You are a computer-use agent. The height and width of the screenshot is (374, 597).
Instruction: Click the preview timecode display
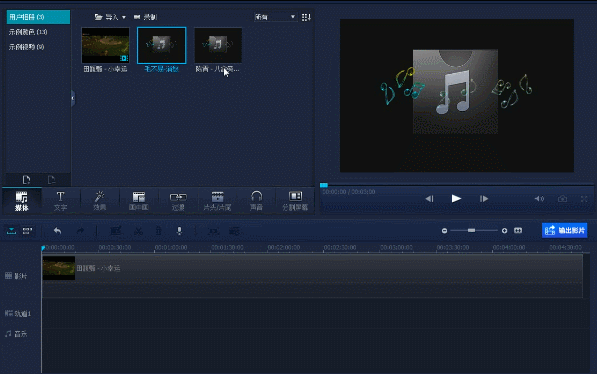tap(349, 192)
